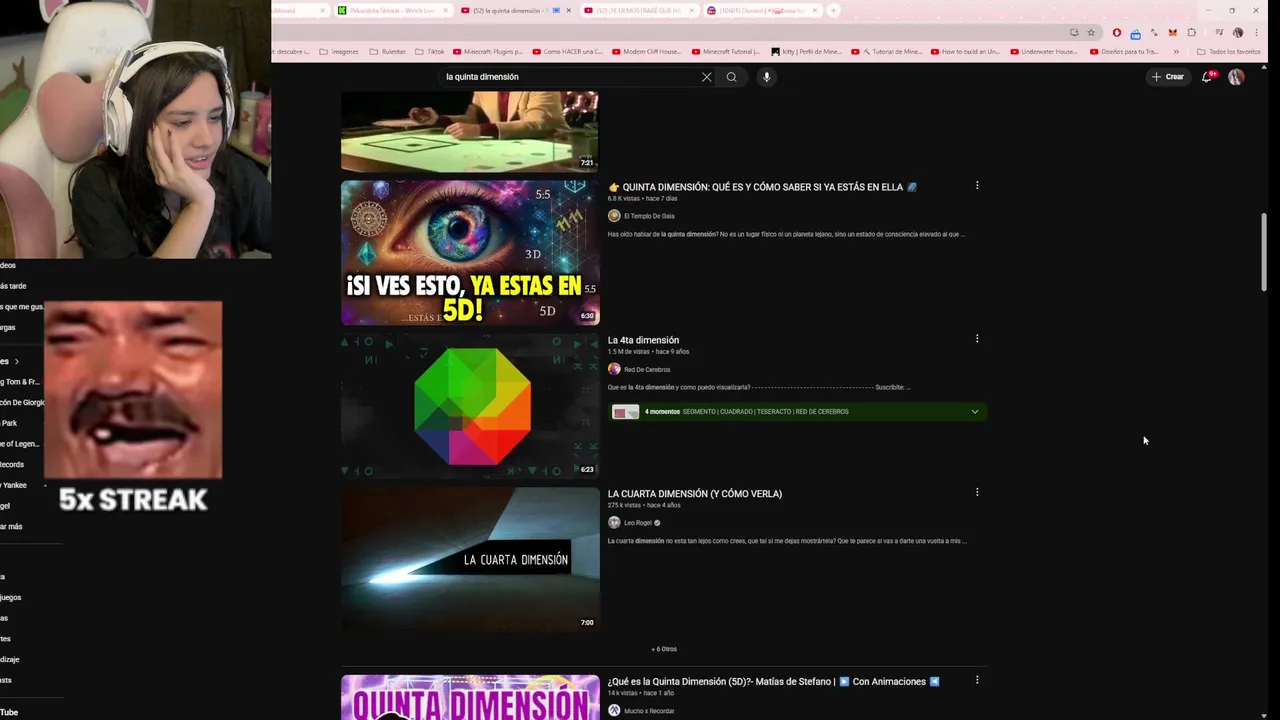The height and width of the screenshot is (720, 1280).
Task: Open options menu for La 4ta dimensión
Action: click(x=977, y=339)
